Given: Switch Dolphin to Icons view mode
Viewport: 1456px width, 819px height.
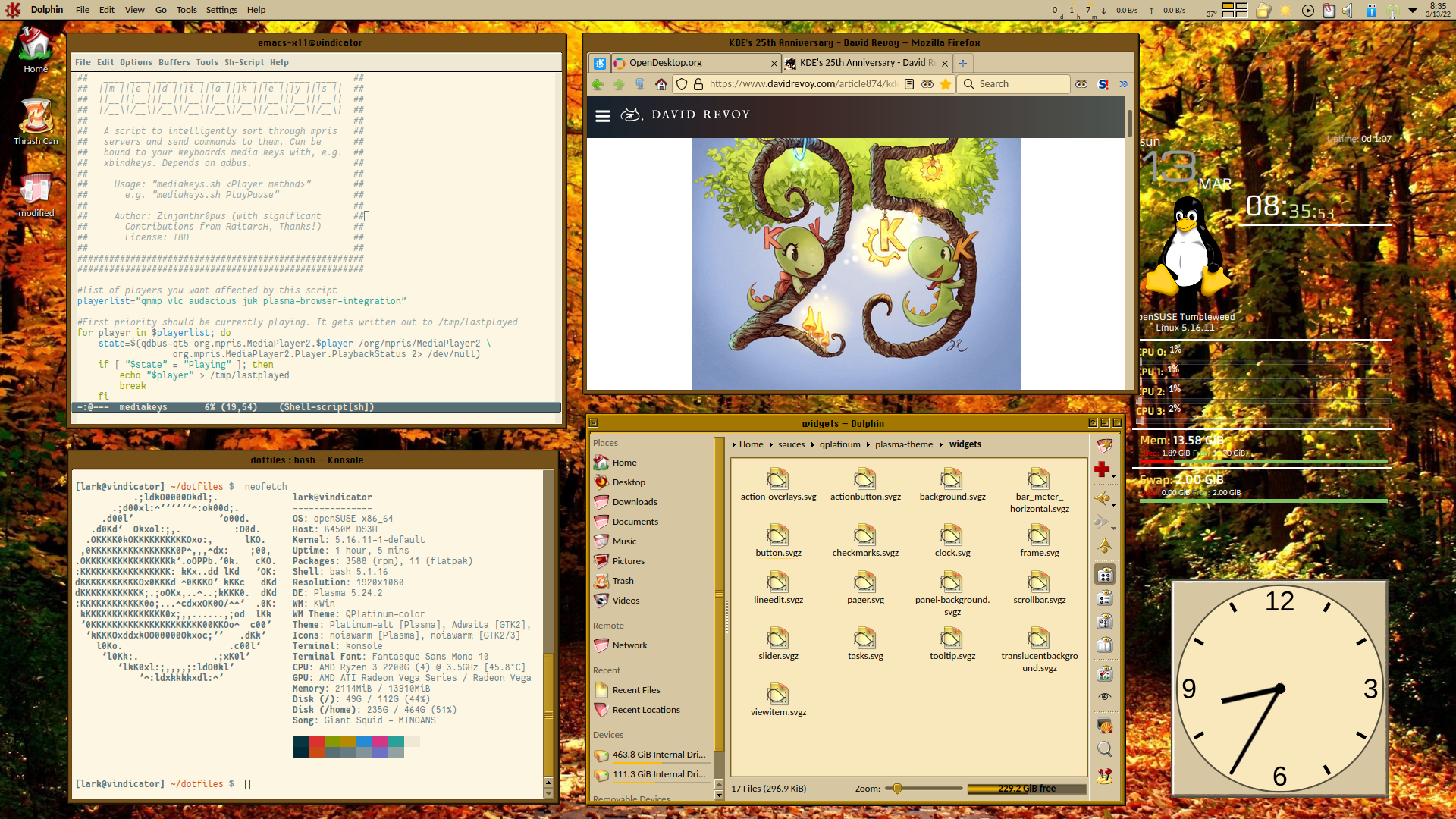Looking at the screenshot, I should click(x=1105, y=575).
